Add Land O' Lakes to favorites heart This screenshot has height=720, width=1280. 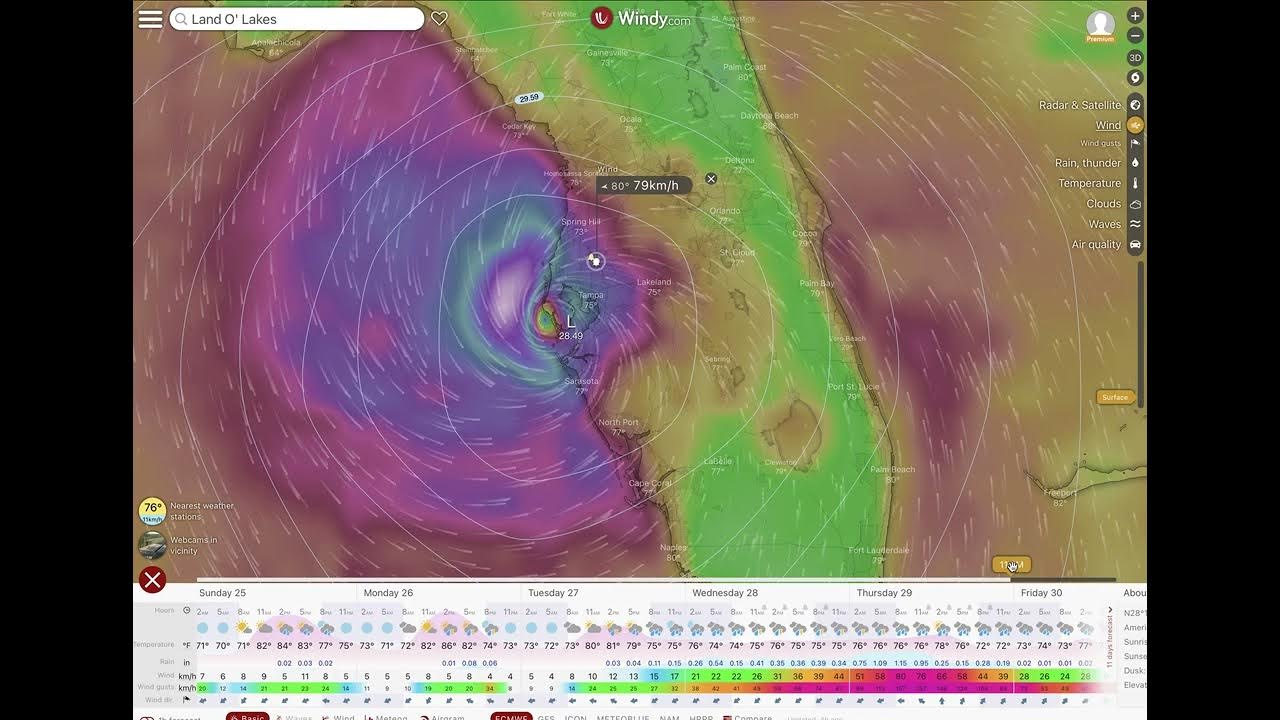pos(439,18)
